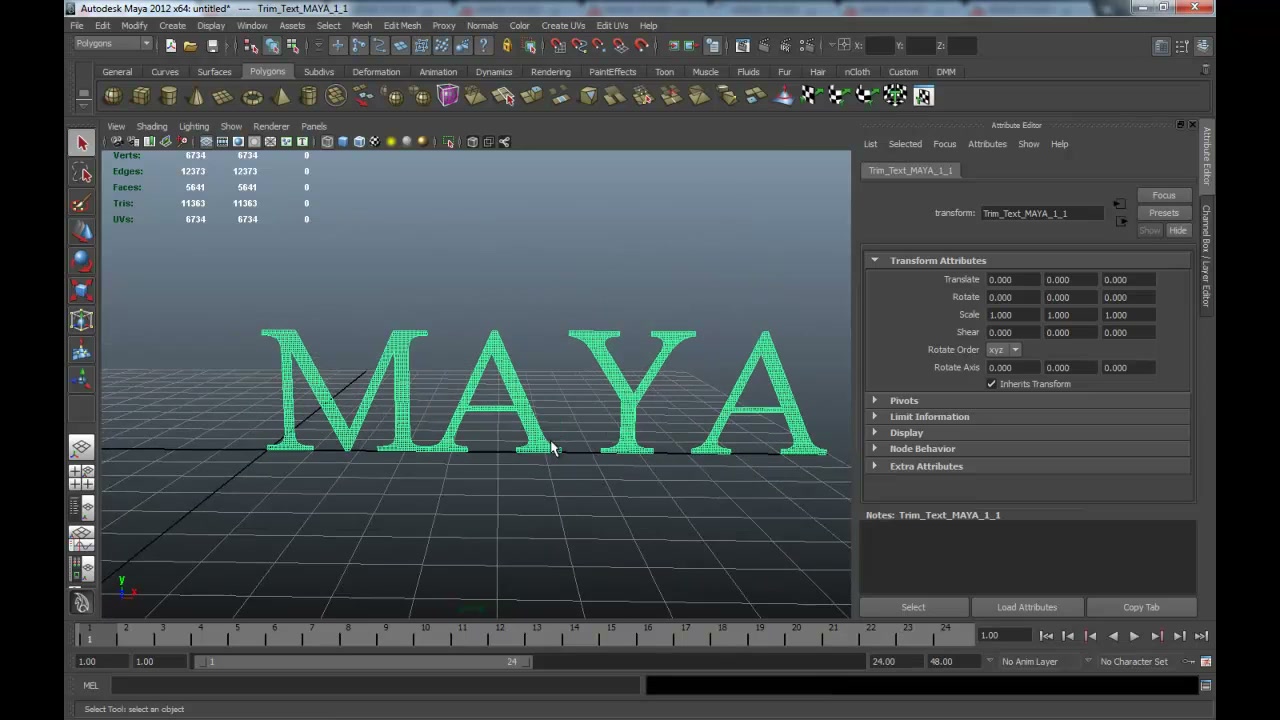The height and width of the screenshot is (720, 1280).
Task: Click the purple cube shelf icon
Action: (x=447, y=96)
